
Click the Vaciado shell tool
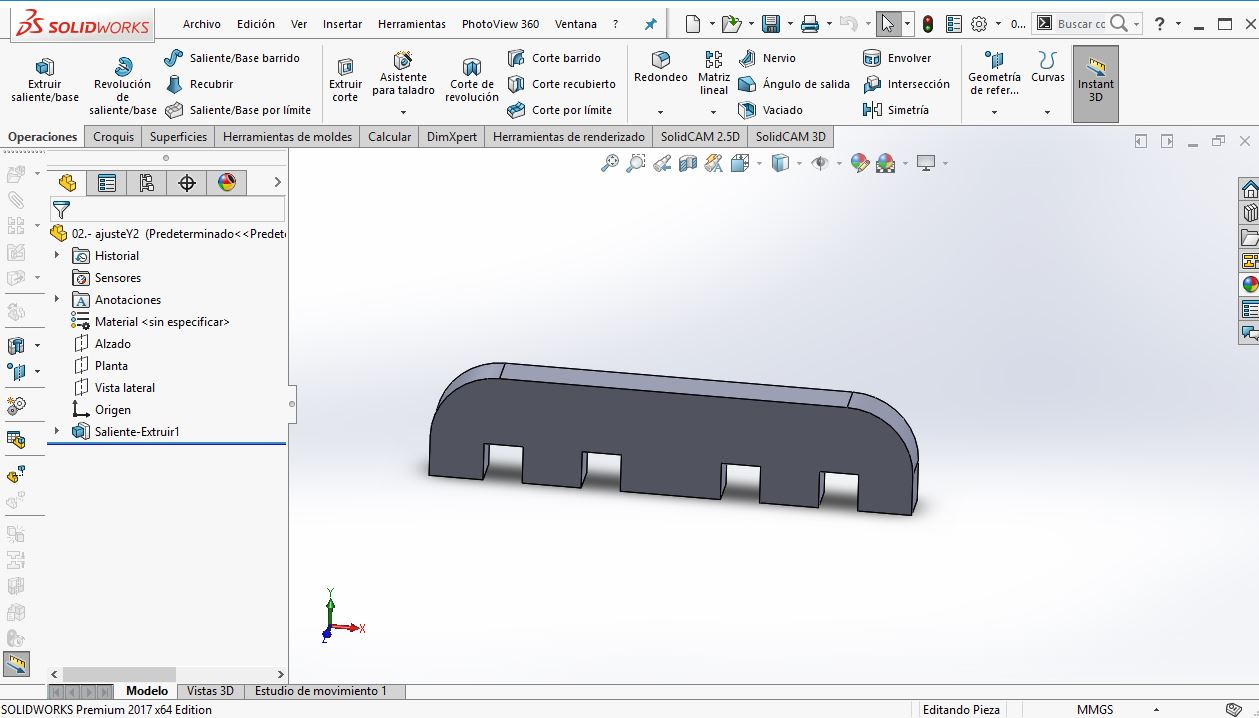point(770,110)
